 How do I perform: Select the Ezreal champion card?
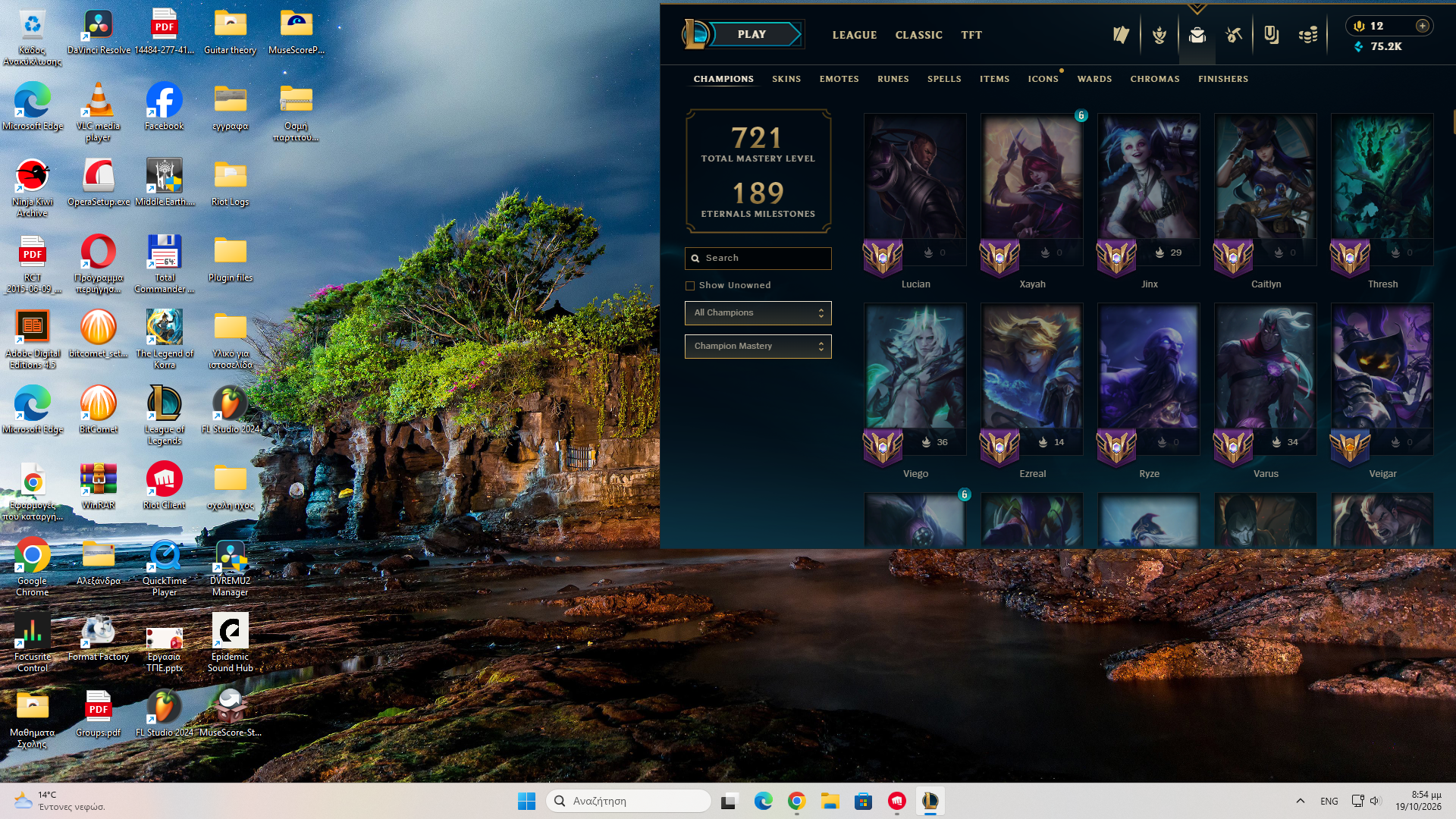1032,379
